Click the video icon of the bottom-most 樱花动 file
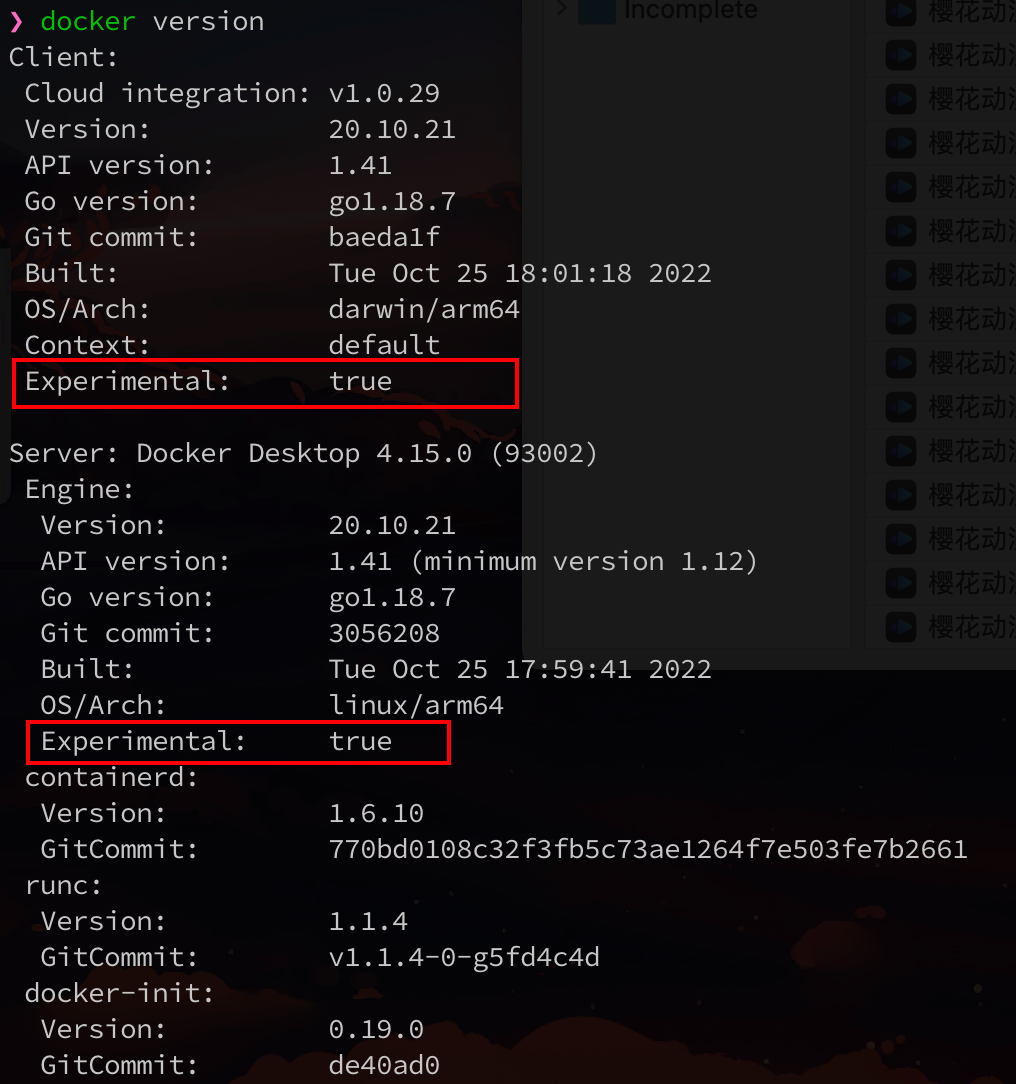The height and width of the screenshot is (1084, 1016). click(x=901, y=628)
